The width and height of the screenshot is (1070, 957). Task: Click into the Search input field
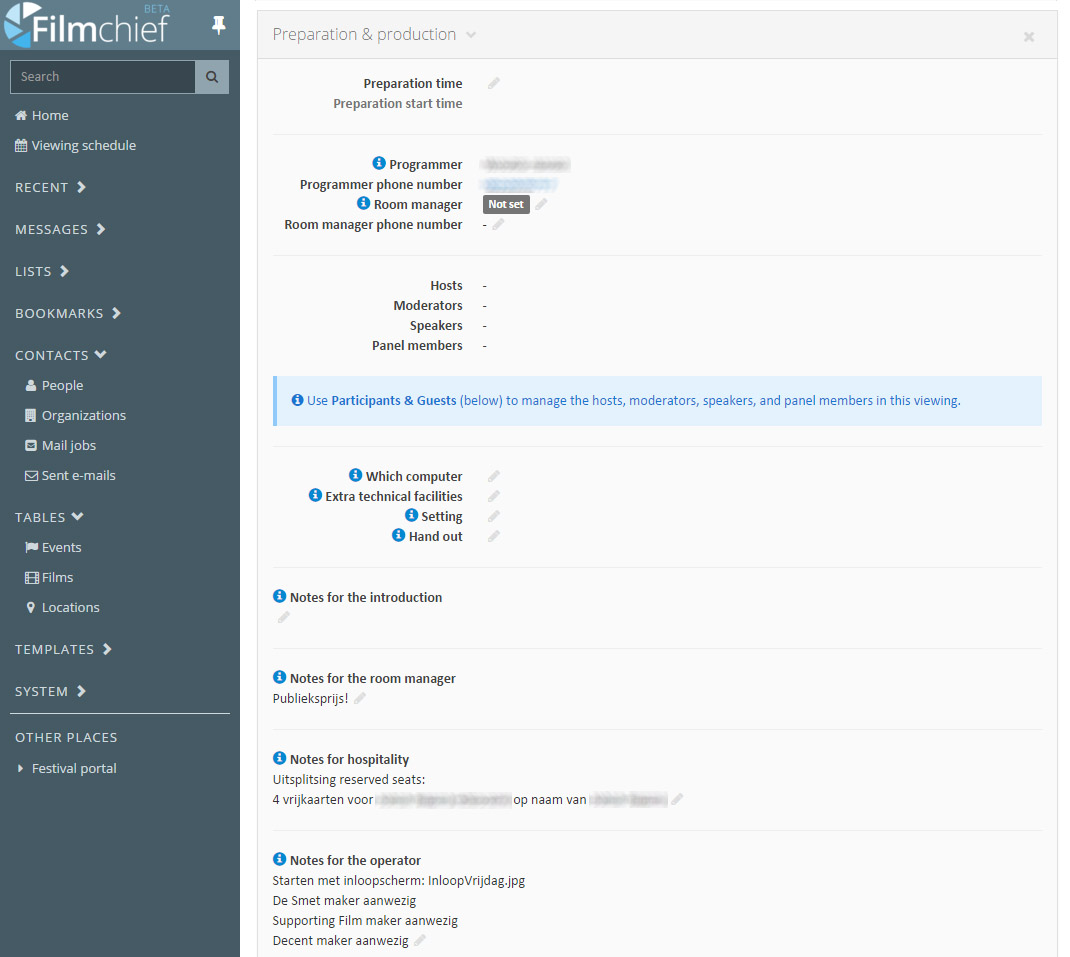(x=103, y=77)
